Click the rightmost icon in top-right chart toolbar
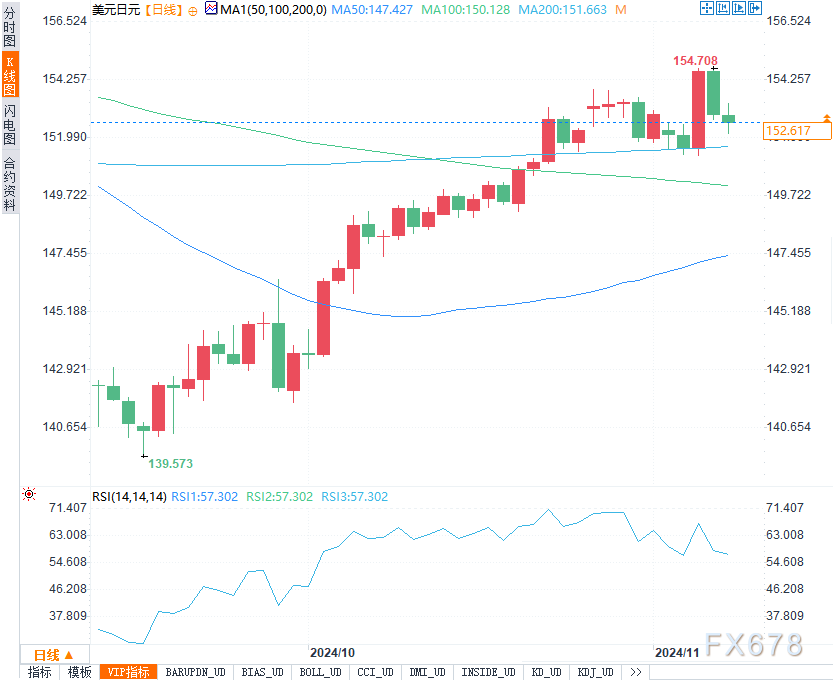Screen dimensions: 833x680 pyautogui.click(x=755, y=9)
